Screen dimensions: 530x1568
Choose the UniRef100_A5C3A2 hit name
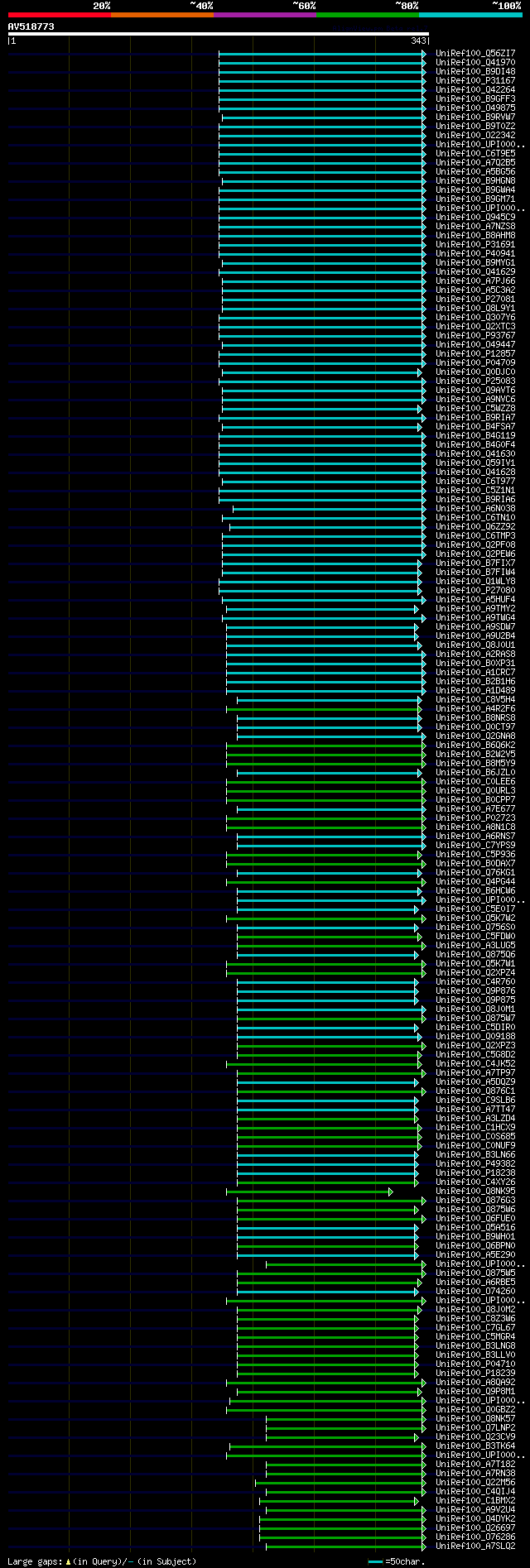(475, 290)
